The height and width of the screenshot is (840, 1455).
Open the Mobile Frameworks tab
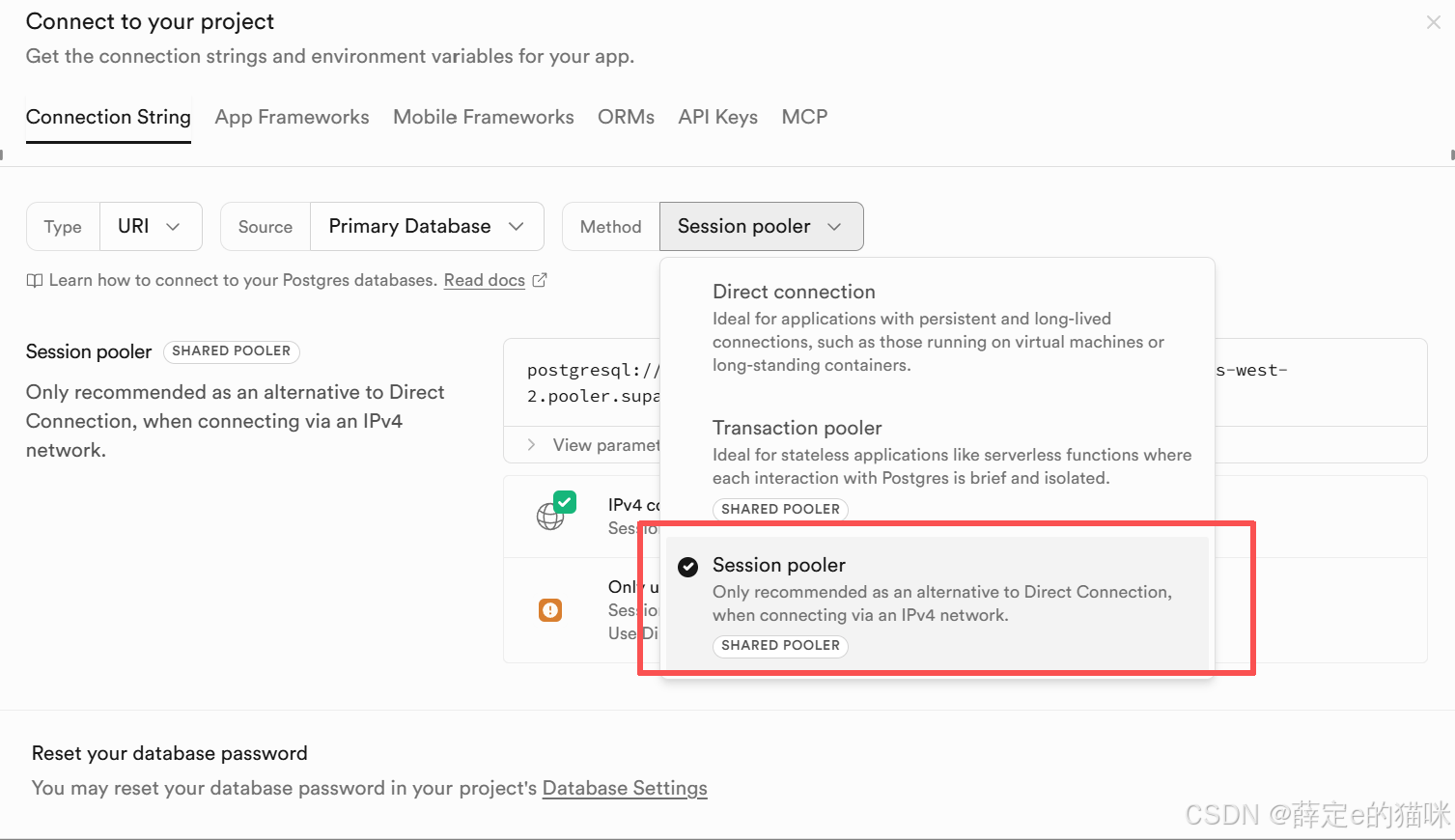(x=483, y=117)
